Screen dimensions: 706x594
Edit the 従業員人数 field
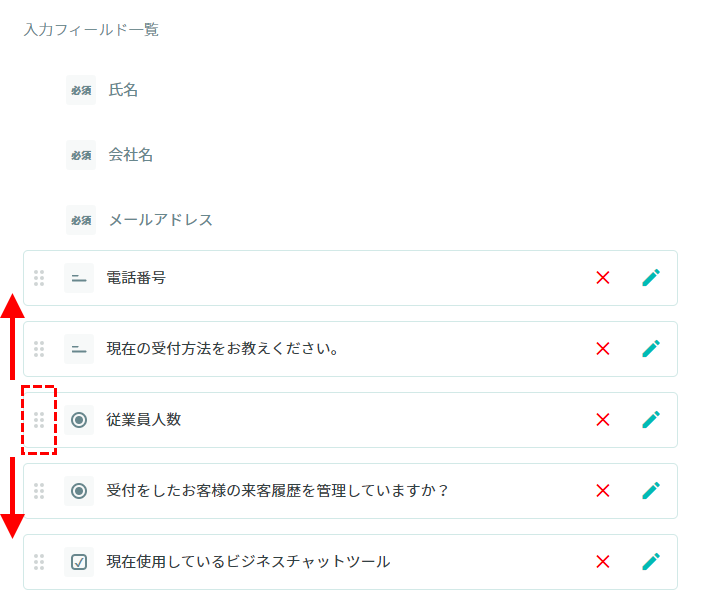click(x=651, y=420)
